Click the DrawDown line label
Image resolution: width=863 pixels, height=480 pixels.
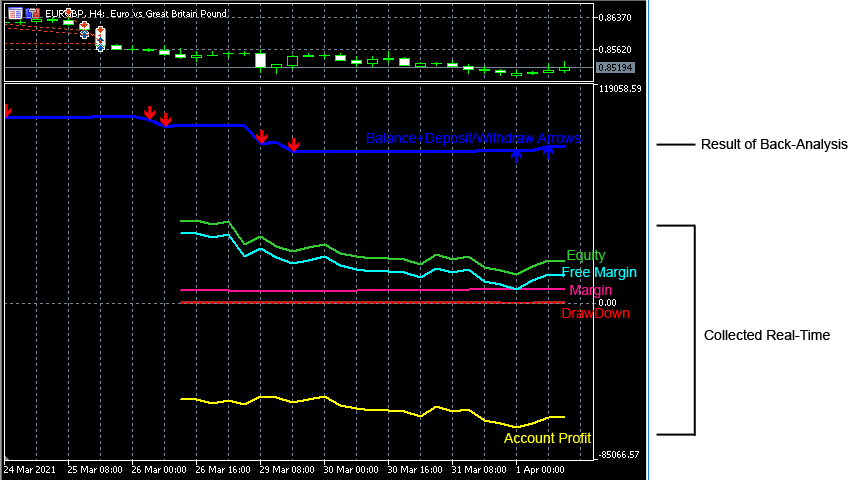(x=596, y=313)
